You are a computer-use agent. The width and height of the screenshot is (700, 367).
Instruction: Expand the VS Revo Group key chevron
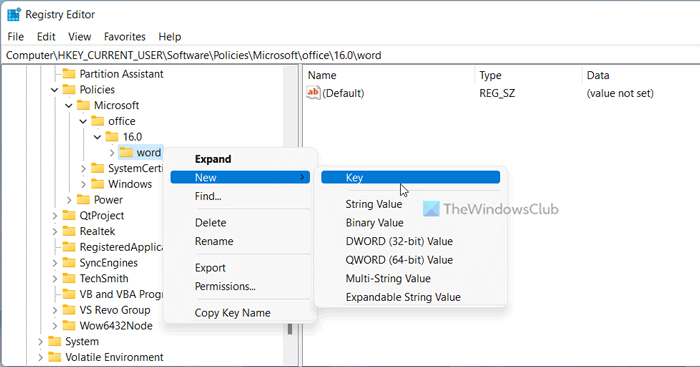[55, 310]
